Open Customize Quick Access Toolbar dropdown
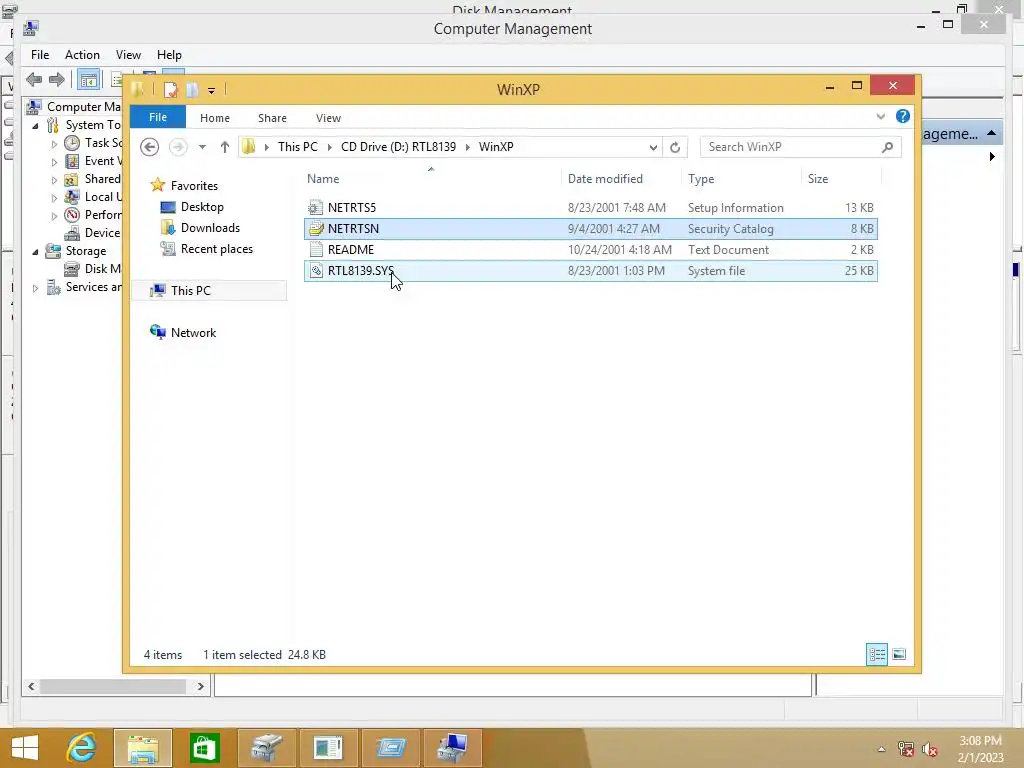Screen dimensions: 1024x768 pyautogui.click(x=212, y=90)
